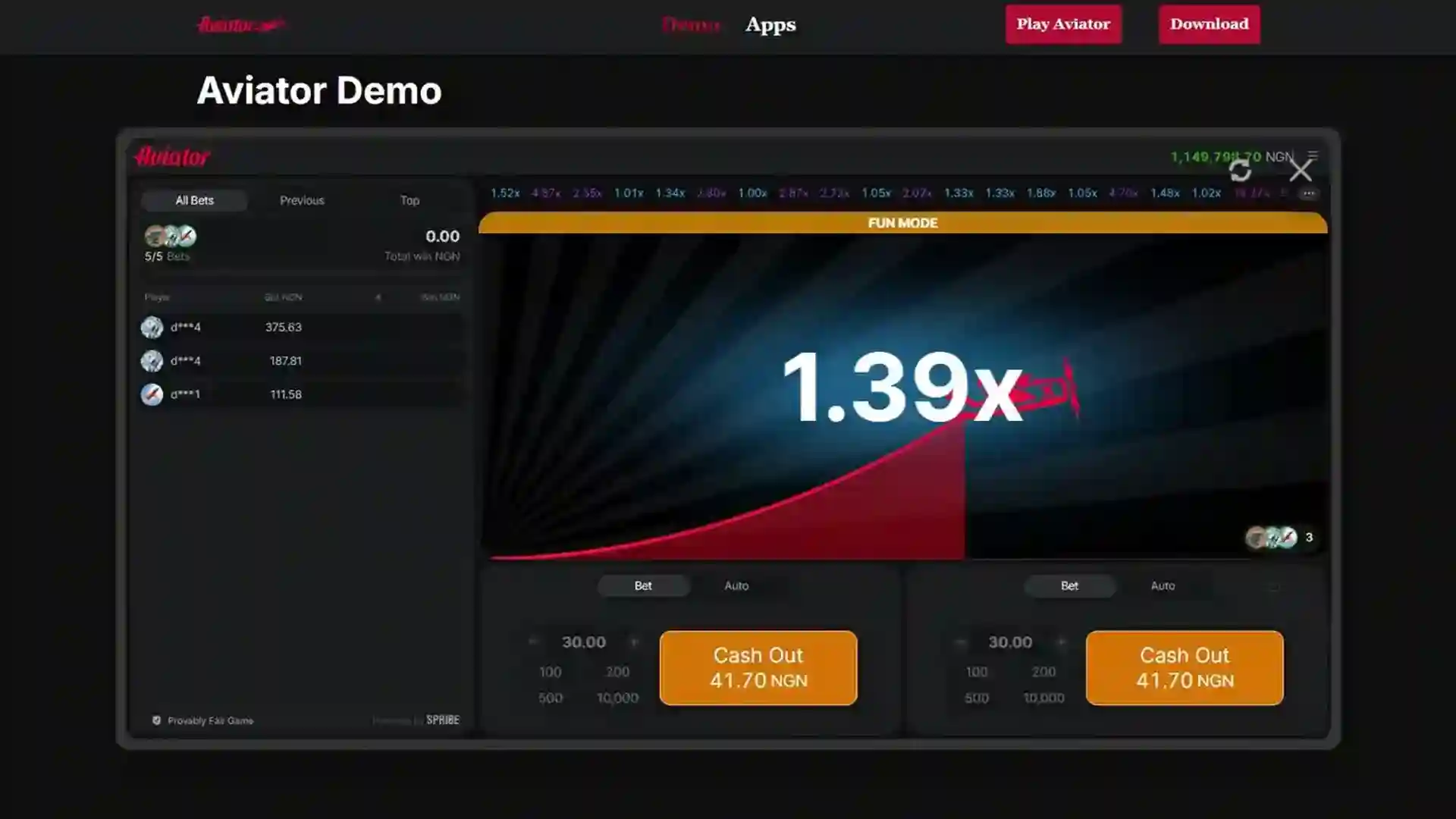Set left bet to quick amount 100
1456x819 pixels.
tap(551, 672)
